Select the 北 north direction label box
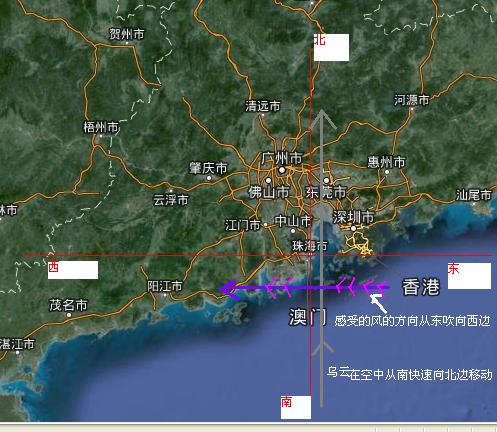The width and height of the screenshot is (497, 432). pos(331,47)
